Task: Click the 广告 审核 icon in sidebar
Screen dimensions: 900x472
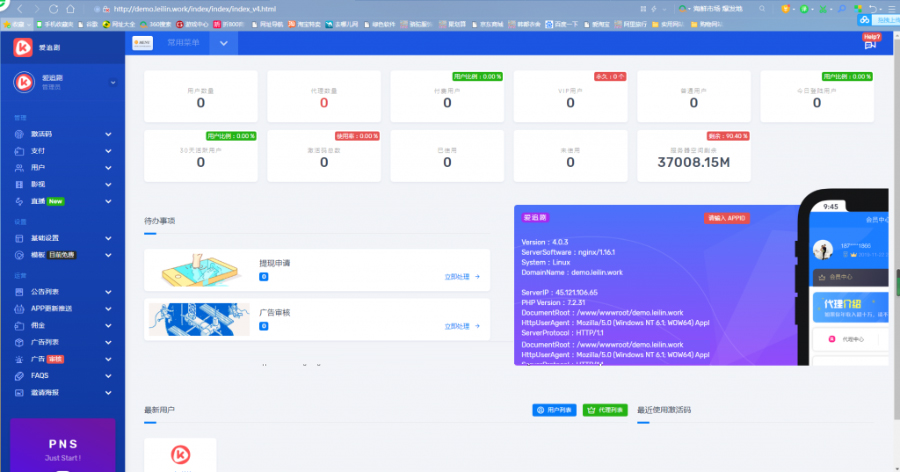Action: click(x=19, y=359)
